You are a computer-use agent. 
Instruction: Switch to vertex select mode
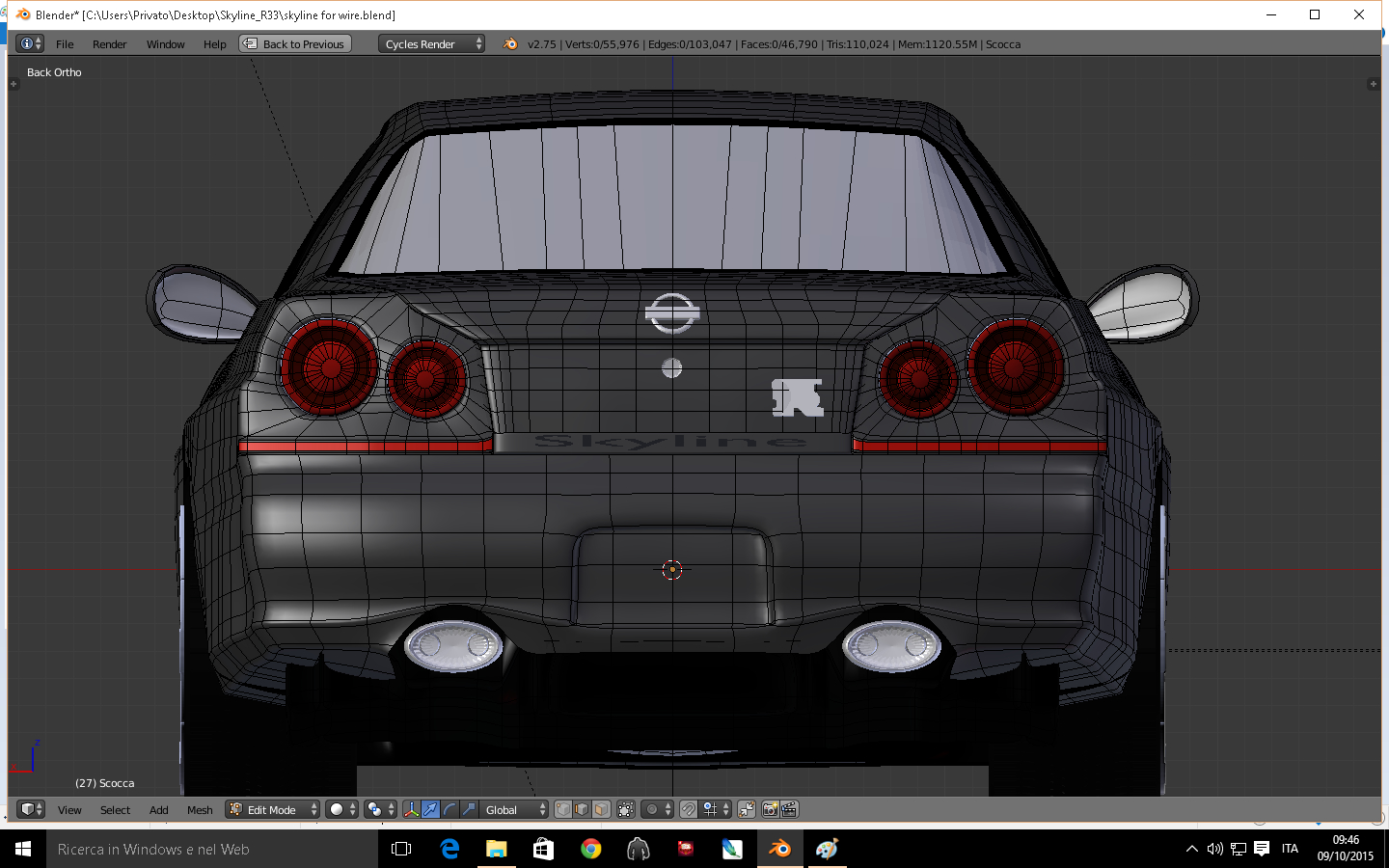(563, 809)
